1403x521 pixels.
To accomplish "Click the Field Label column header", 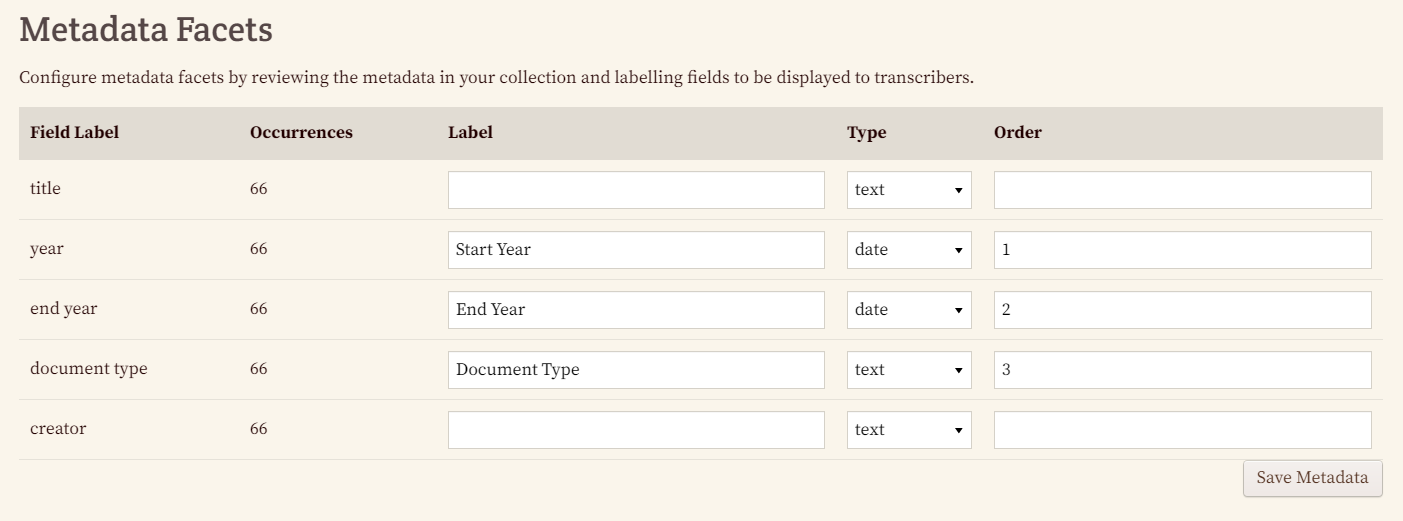I will (x=75, y=133).
